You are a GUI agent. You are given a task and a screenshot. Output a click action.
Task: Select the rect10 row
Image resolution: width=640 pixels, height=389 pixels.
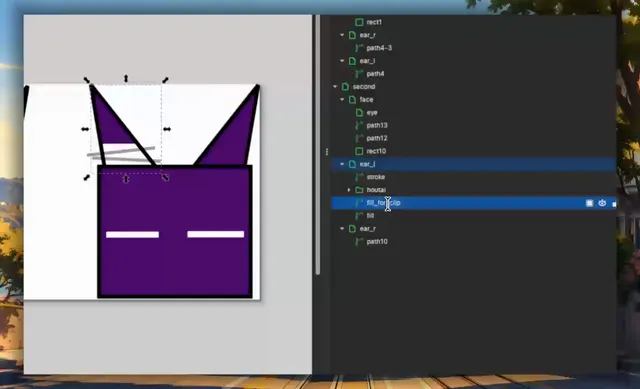click(473, 151)
